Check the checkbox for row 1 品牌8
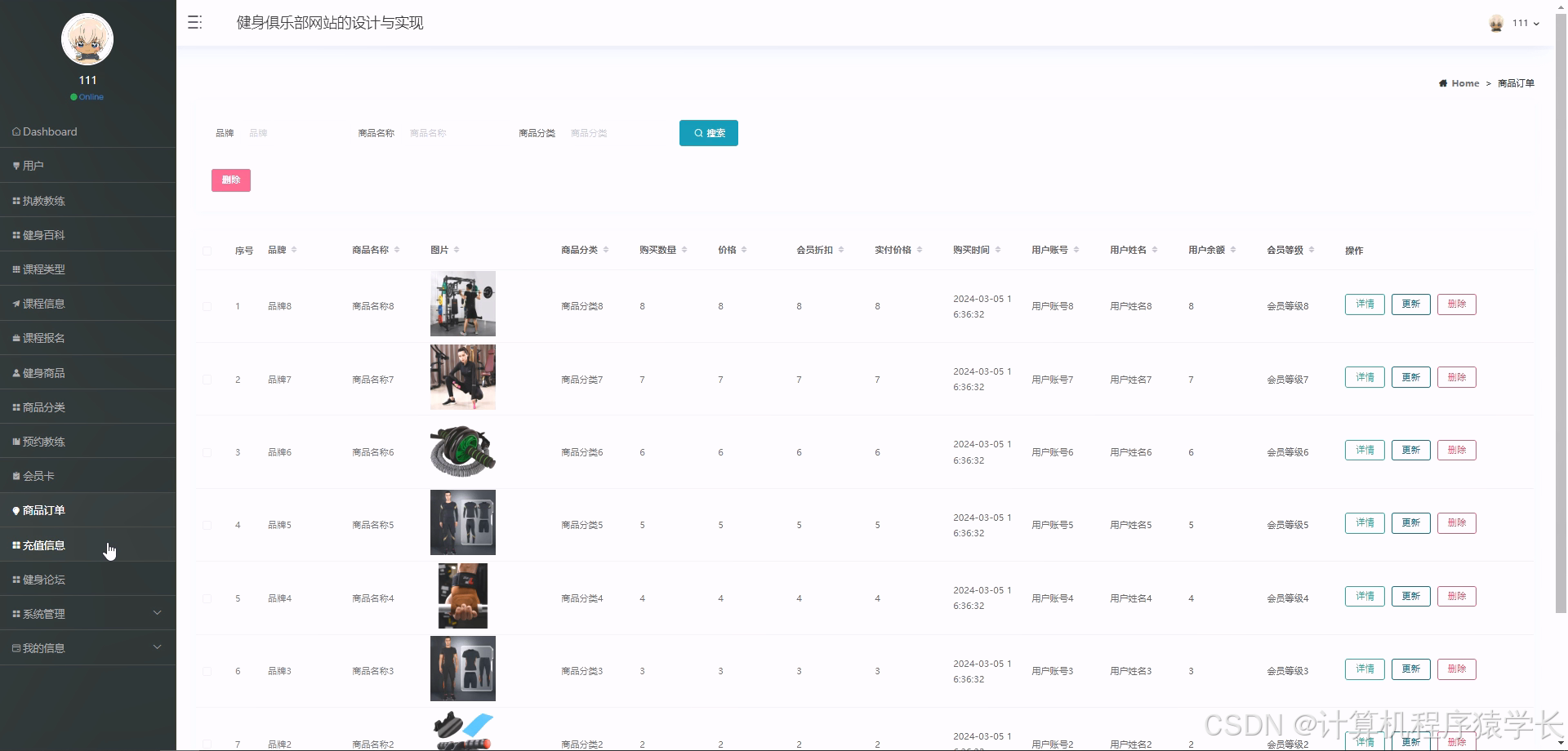The height and width of the screenshot is (751, 1568). click(207, 306)
